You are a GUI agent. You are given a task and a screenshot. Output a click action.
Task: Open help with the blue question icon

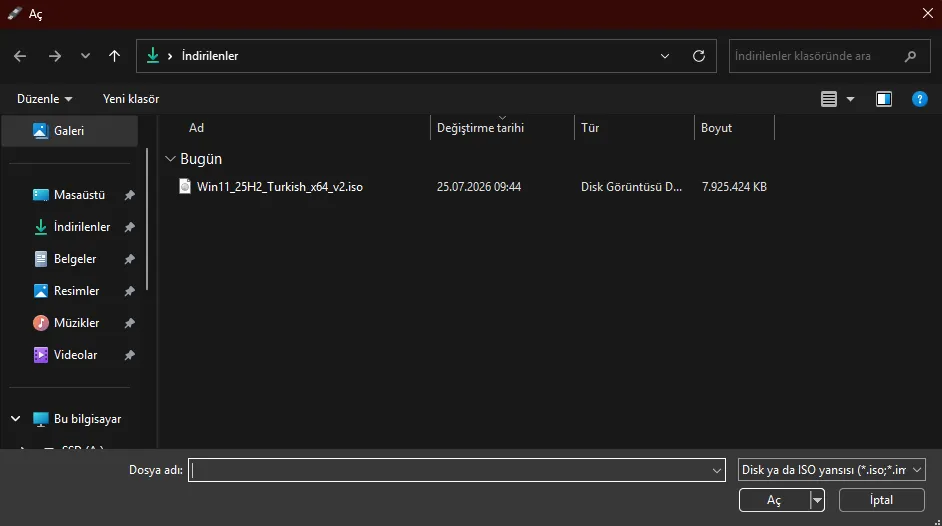click(x=919, y=99)
